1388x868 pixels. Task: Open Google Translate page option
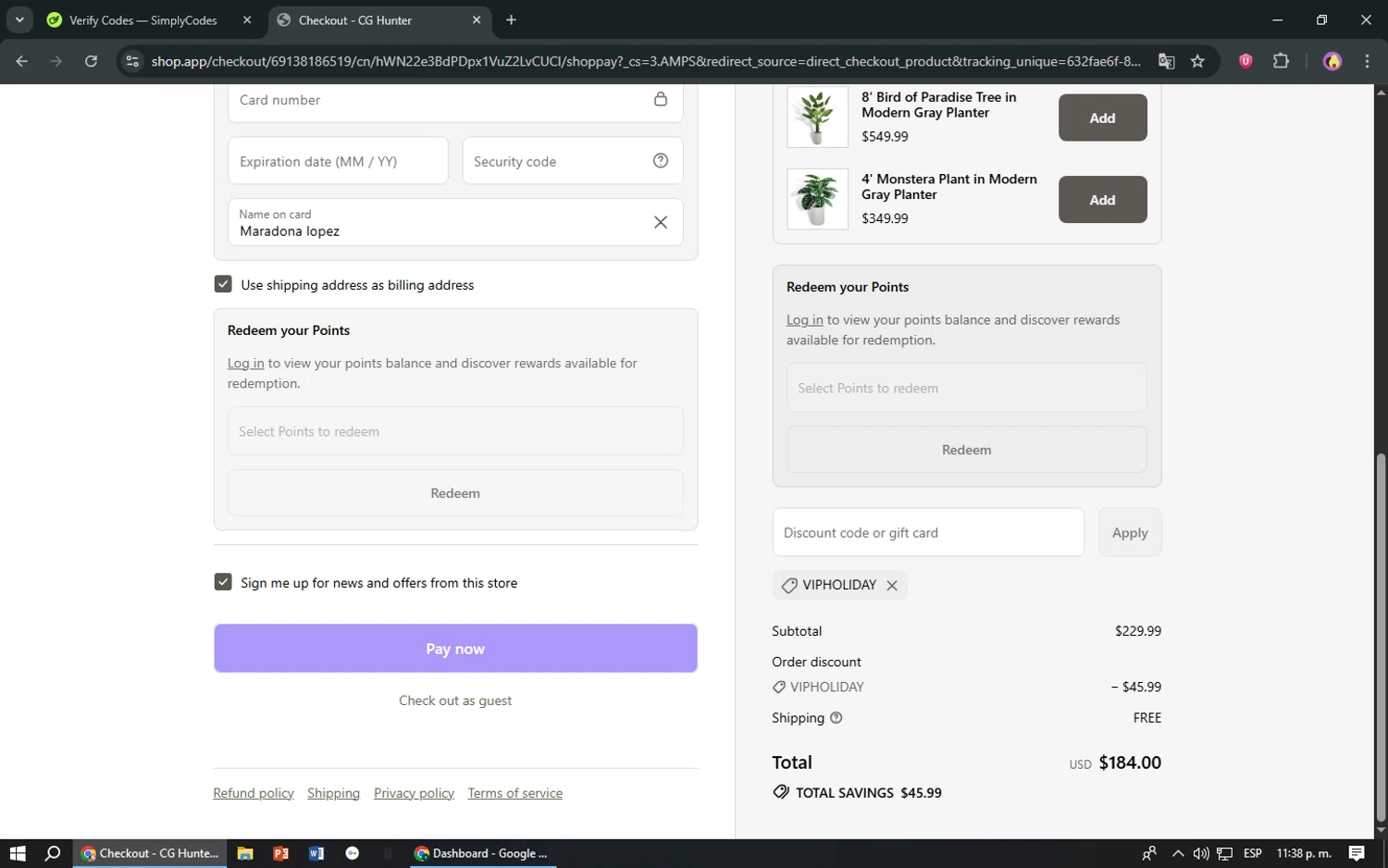click(x=1167, y=61)
